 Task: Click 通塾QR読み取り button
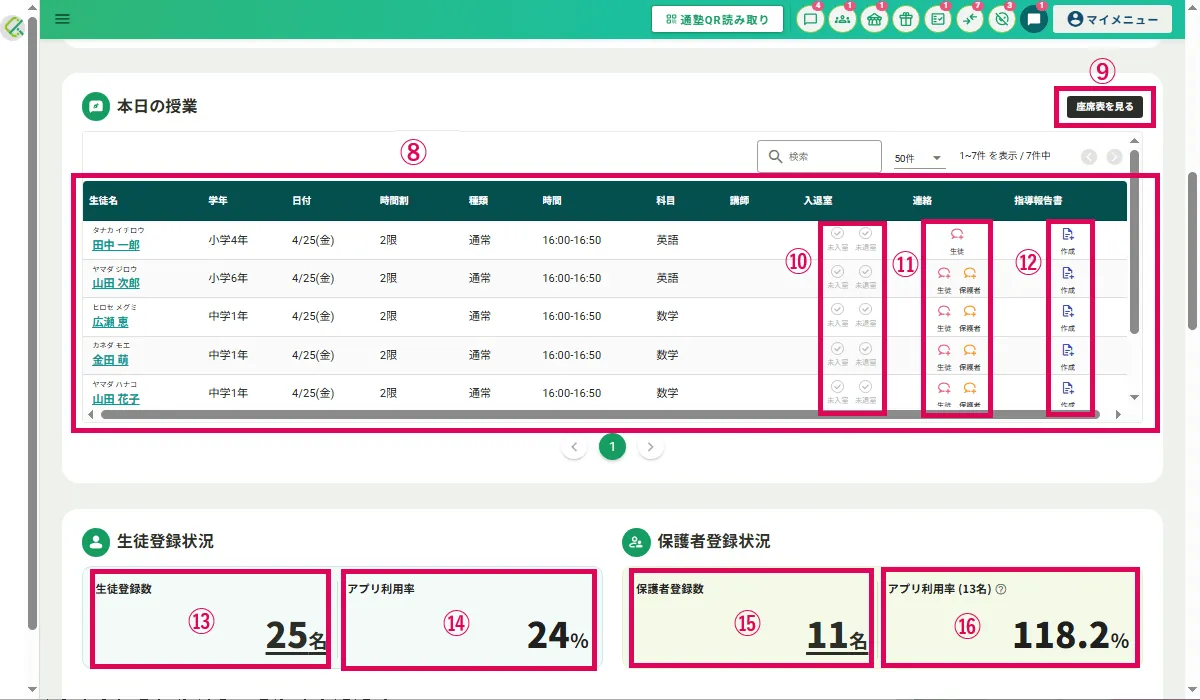[717, 19]
